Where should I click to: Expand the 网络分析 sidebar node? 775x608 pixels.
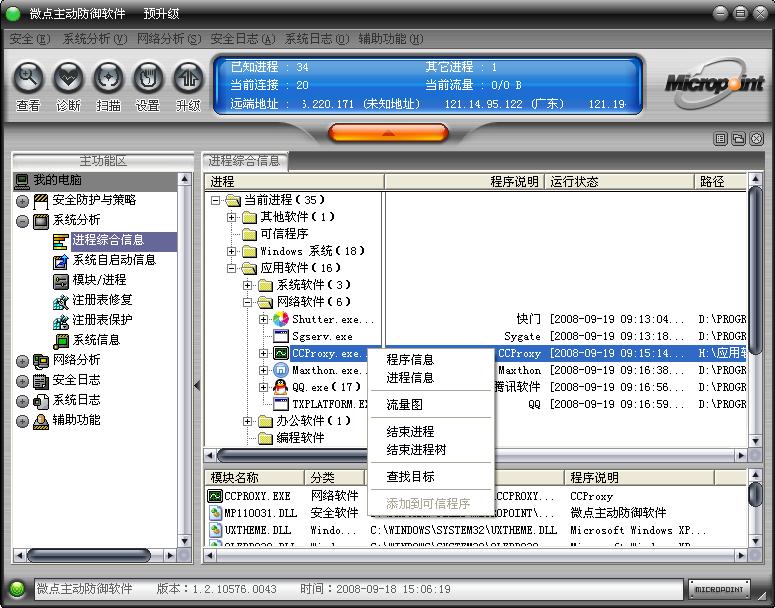coord(22,361)
